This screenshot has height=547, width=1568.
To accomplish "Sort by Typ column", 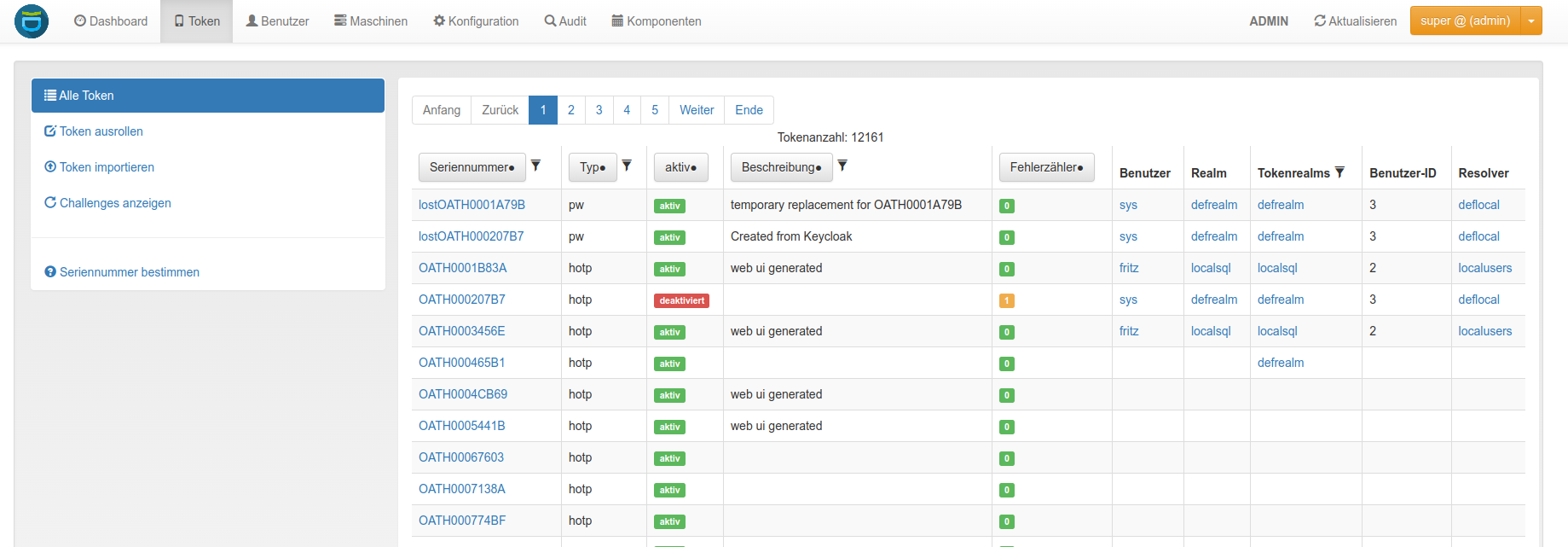I will click(x=593, y=167).
